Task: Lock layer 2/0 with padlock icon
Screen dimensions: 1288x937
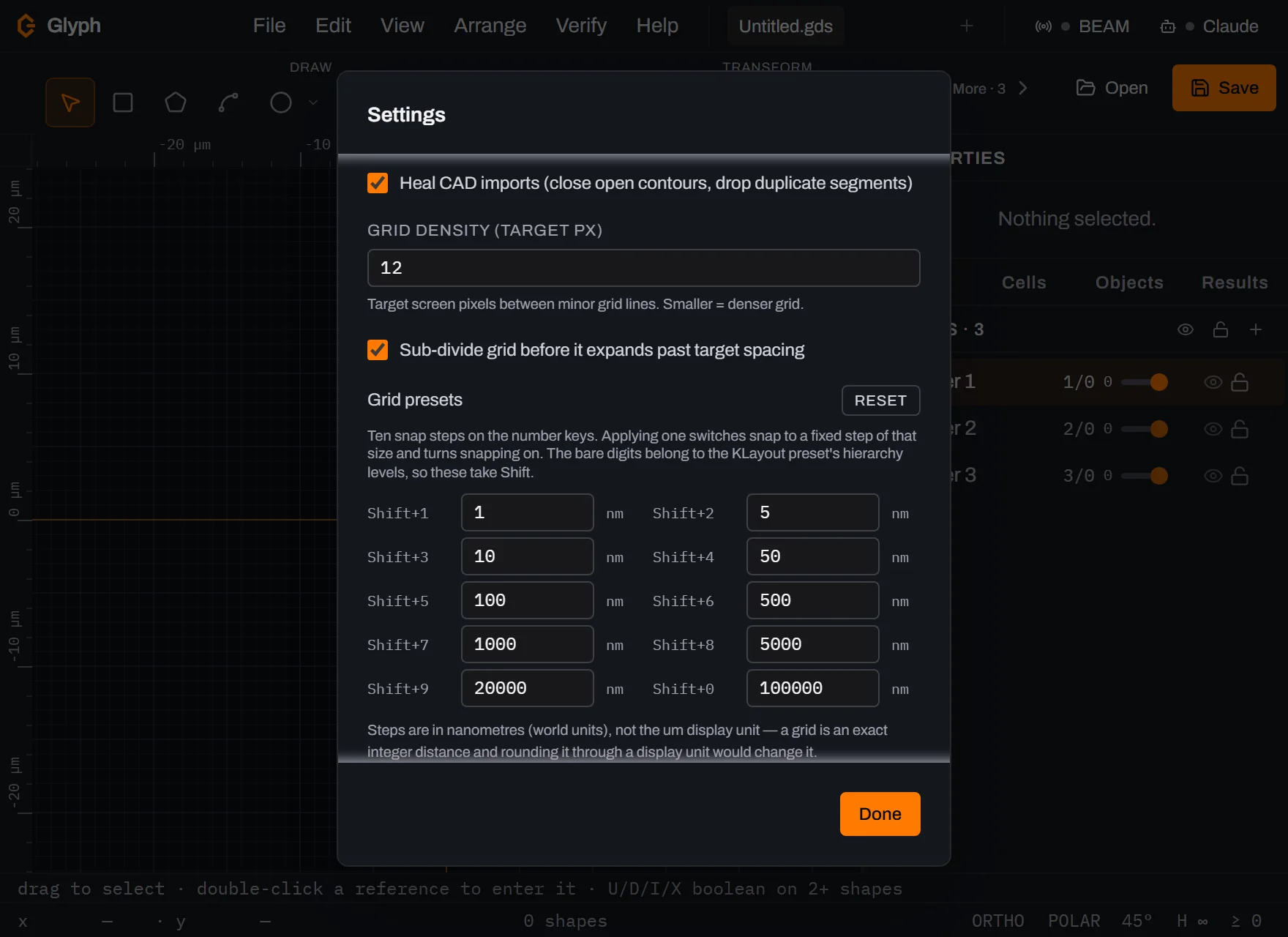Action: point(1240,429)
